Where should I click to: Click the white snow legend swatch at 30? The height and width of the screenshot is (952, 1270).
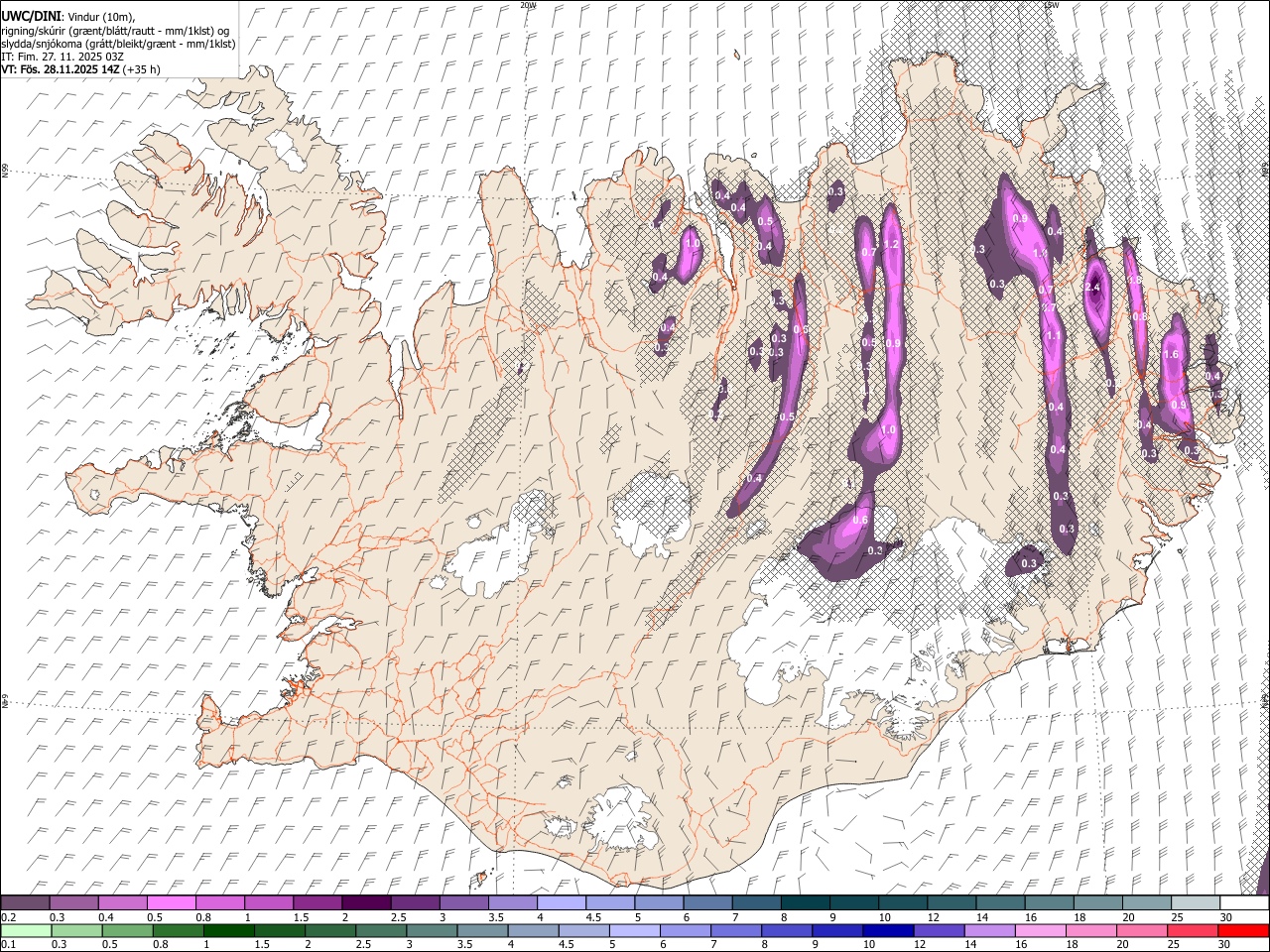pyautogui.click(x=1242, y=903)
